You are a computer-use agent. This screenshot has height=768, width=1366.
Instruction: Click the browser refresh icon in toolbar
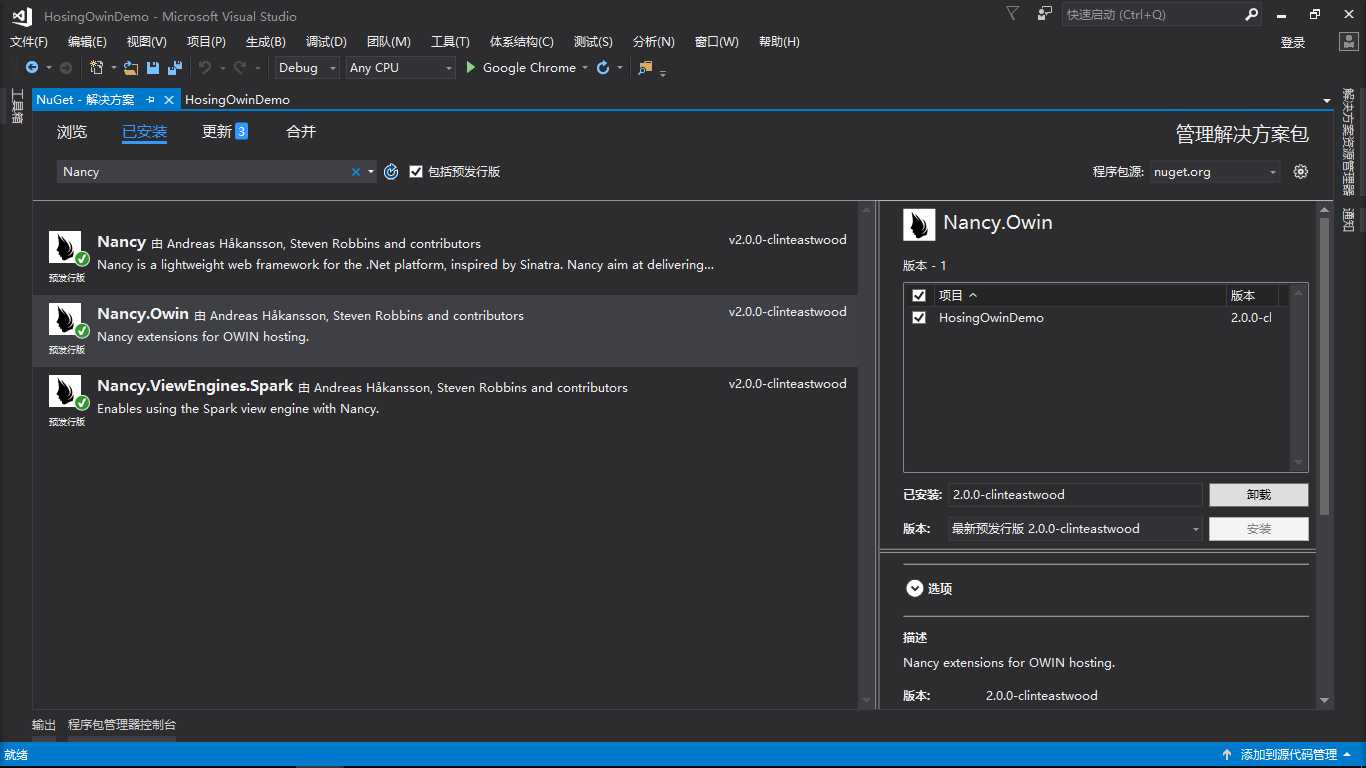(603, 67)
